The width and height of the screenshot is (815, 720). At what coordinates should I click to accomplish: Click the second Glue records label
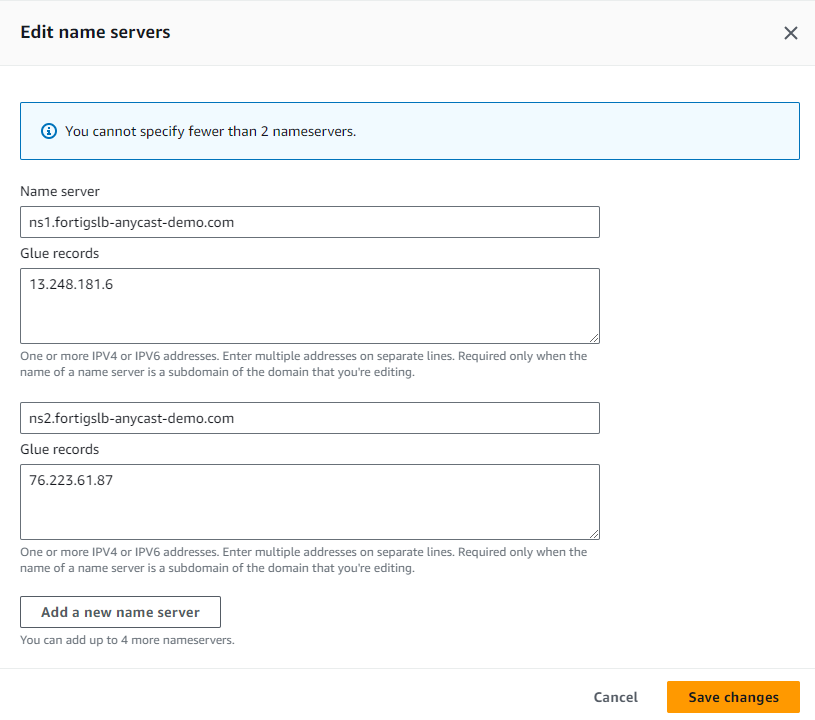click(59, 449)
